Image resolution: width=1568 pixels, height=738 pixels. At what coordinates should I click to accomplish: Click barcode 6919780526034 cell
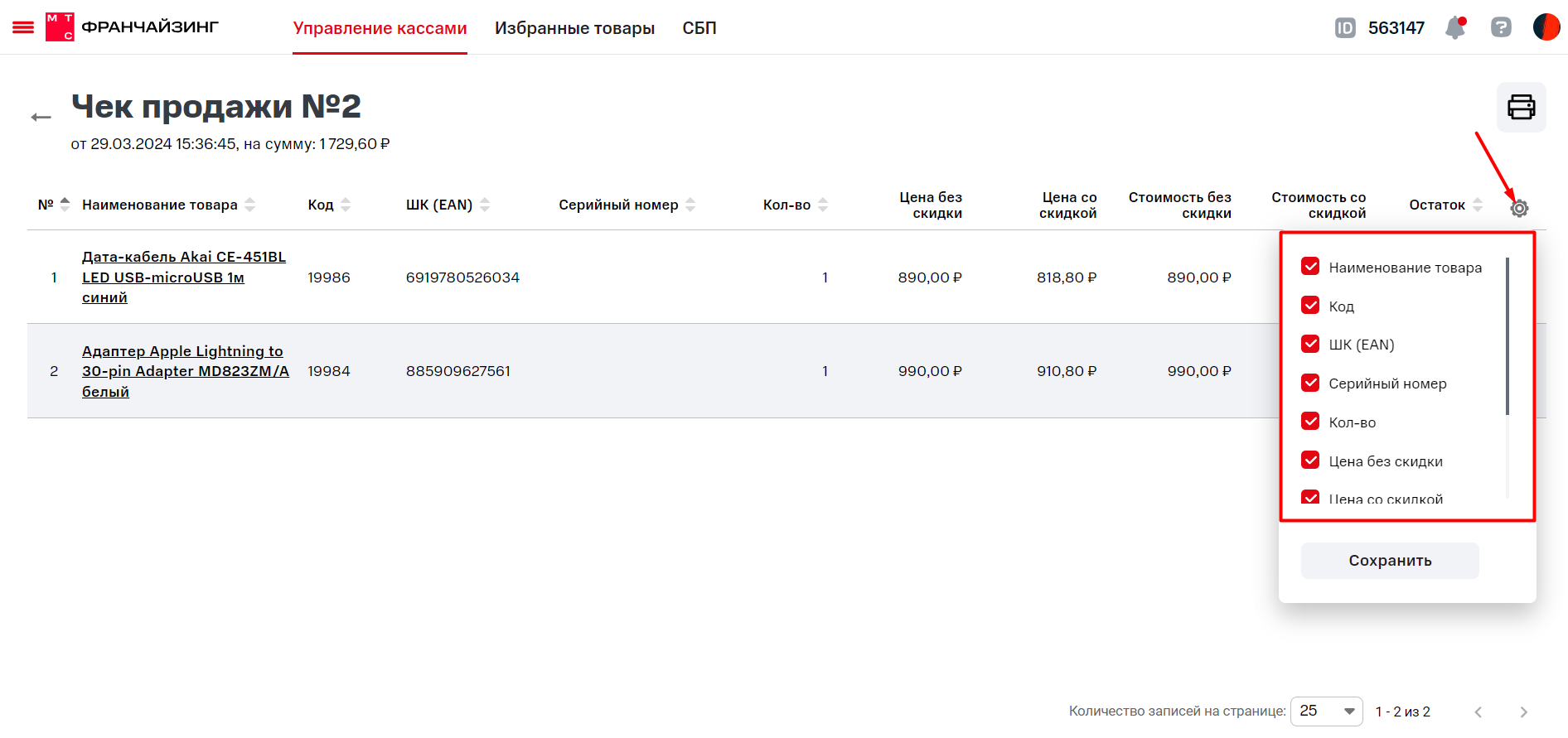pyautogui.click(x=462, y=277)
